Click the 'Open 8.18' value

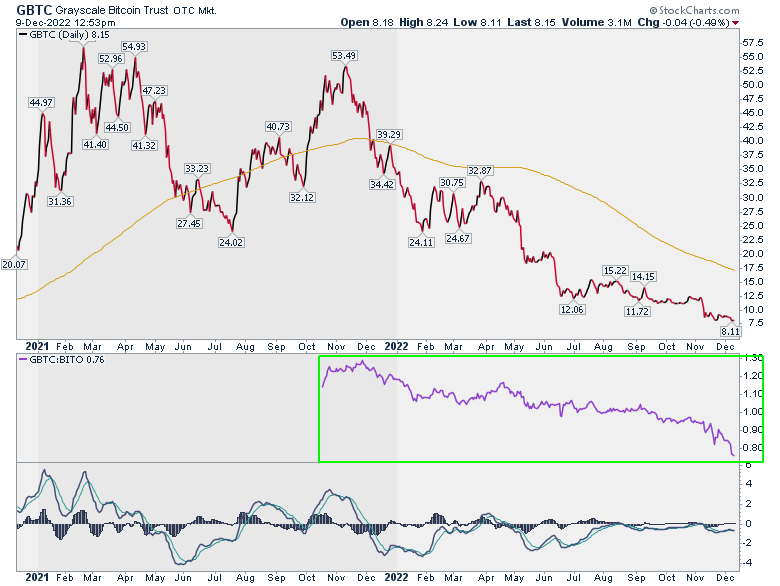(x=367, y=22)
